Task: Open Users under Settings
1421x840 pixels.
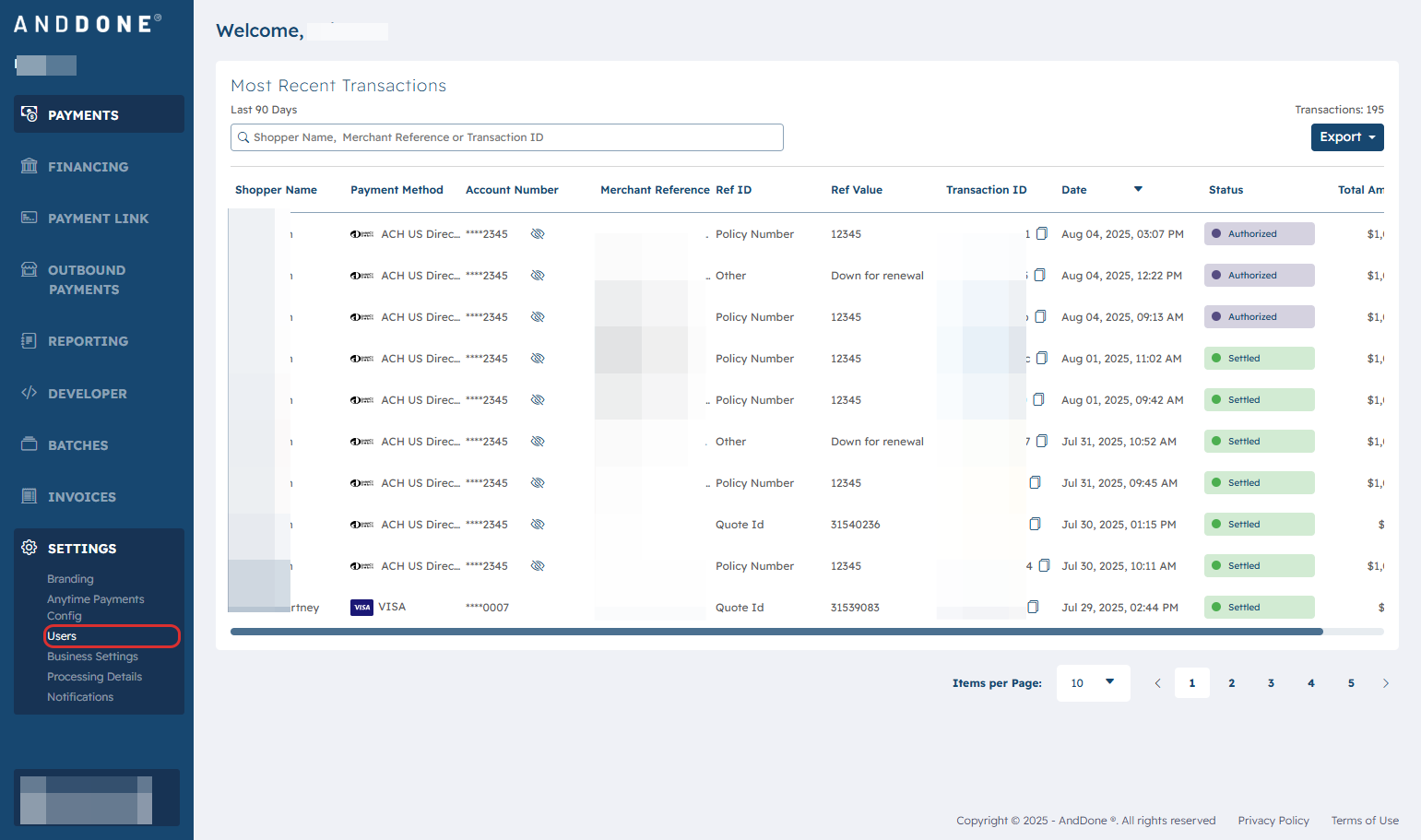Action: 63,636
